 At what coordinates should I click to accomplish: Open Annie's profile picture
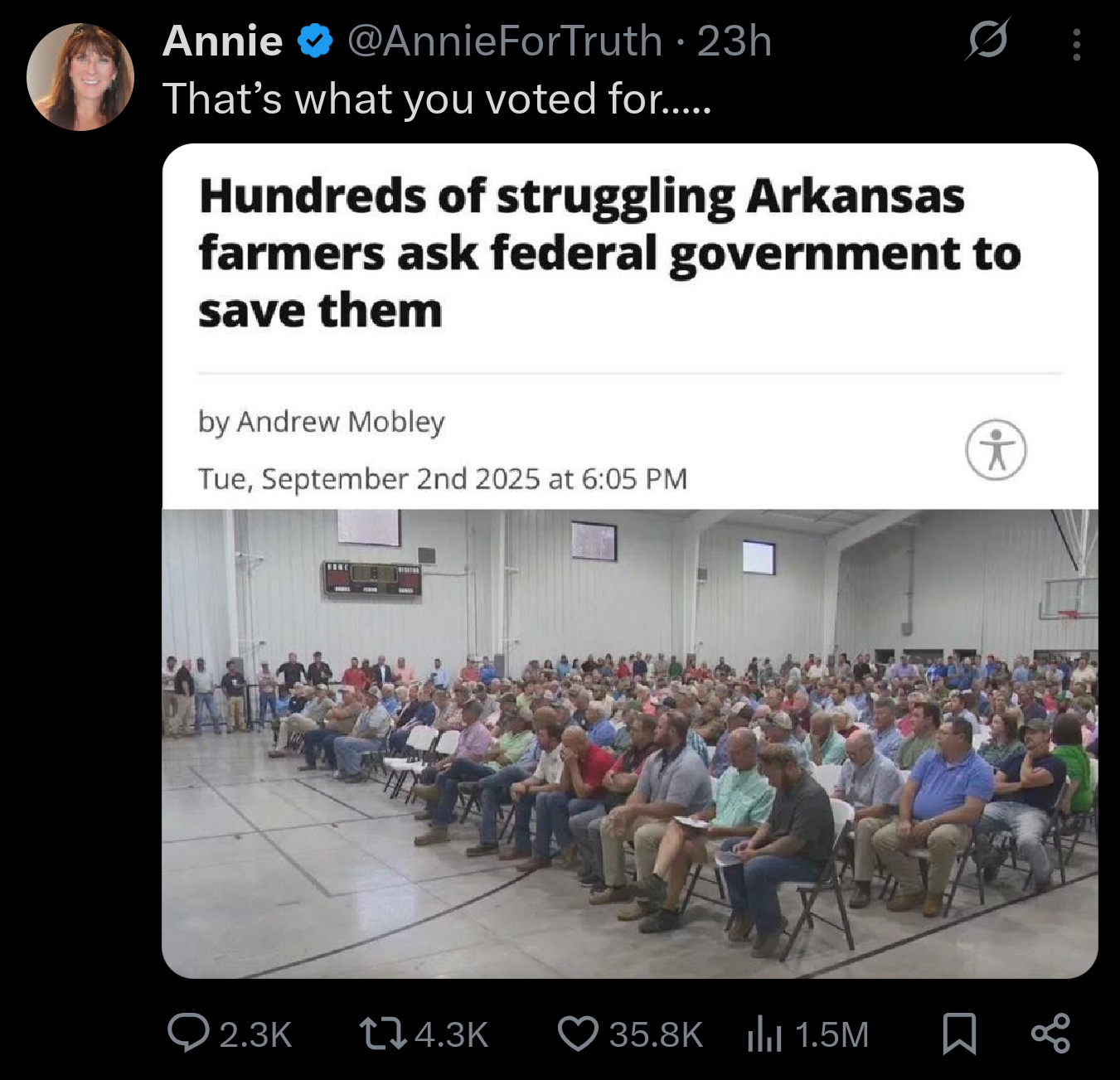tap(80, 77)
